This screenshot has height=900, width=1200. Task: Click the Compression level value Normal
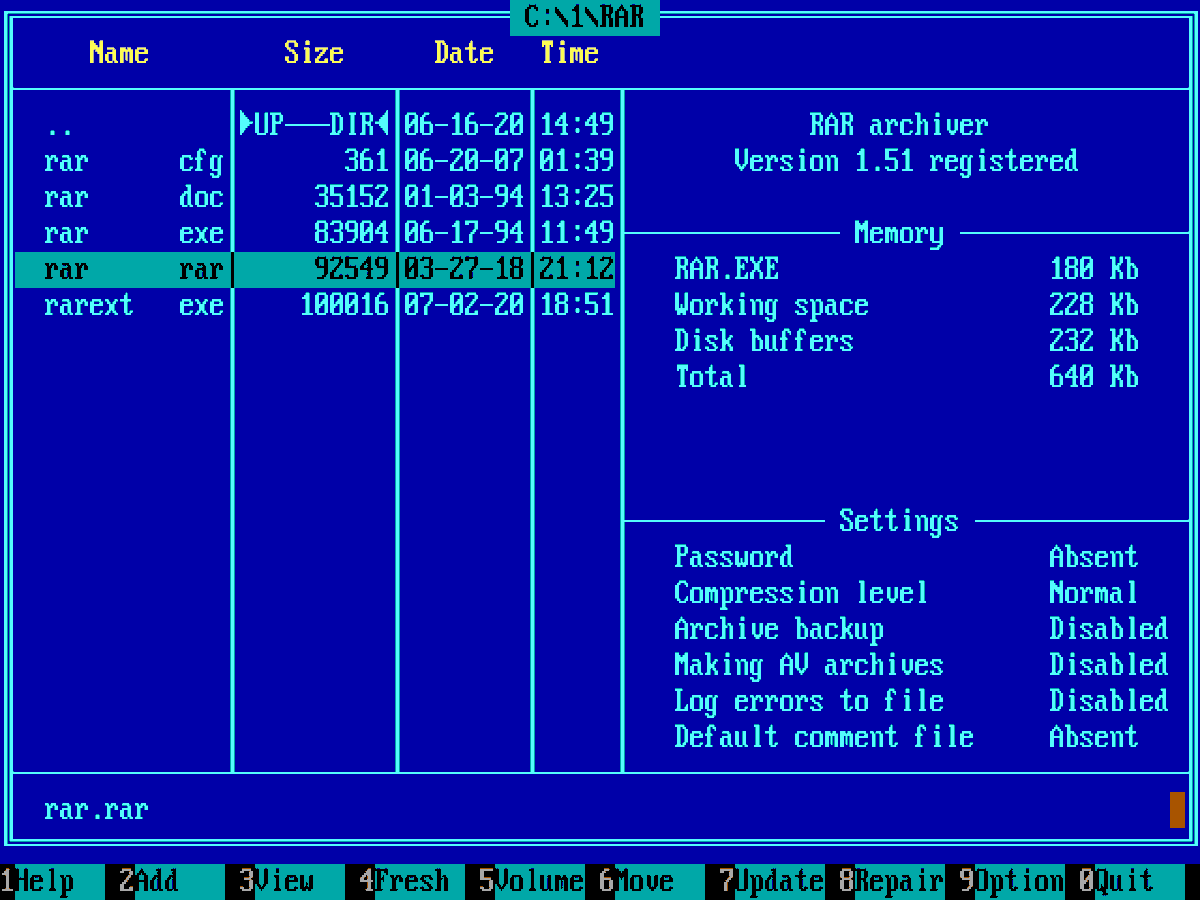coord(1094,594)
